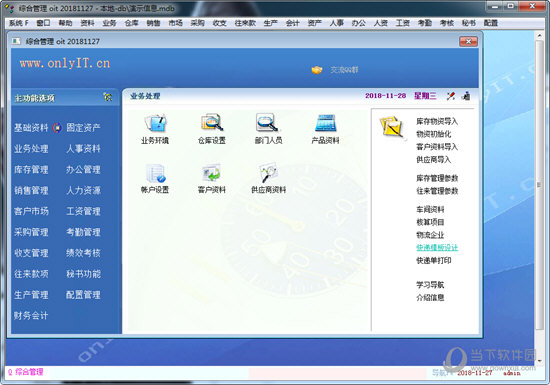This screenshot has height=385, width=550.
Task: Open the 采购 menu
Action: pyautogui.click(x=197, y=23)
